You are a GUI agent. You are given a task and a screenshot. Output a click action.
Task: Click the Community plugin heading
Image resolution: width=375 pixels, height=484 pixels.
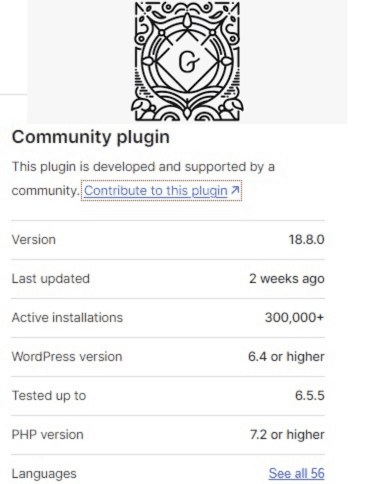click(91, 137)
